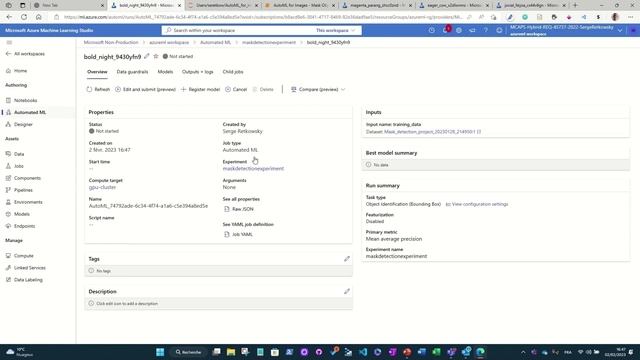This screenshot has width=640, height=360.
Task: Open browser home page button
Action: click(x=38, y=17)
